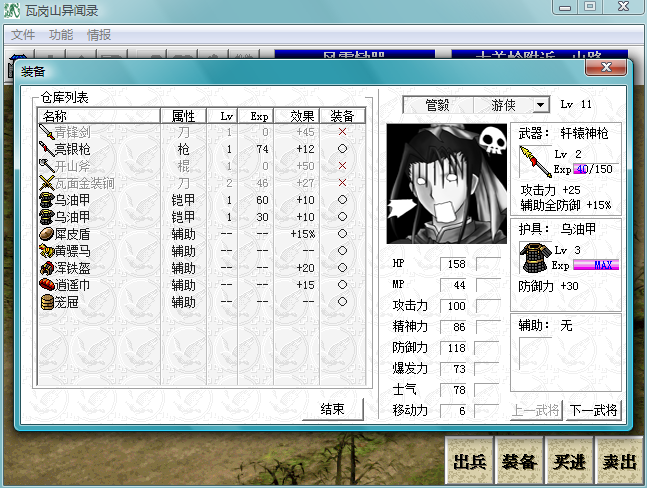Open the 管毅 character dropdown arrow

(x=541, y=105)
